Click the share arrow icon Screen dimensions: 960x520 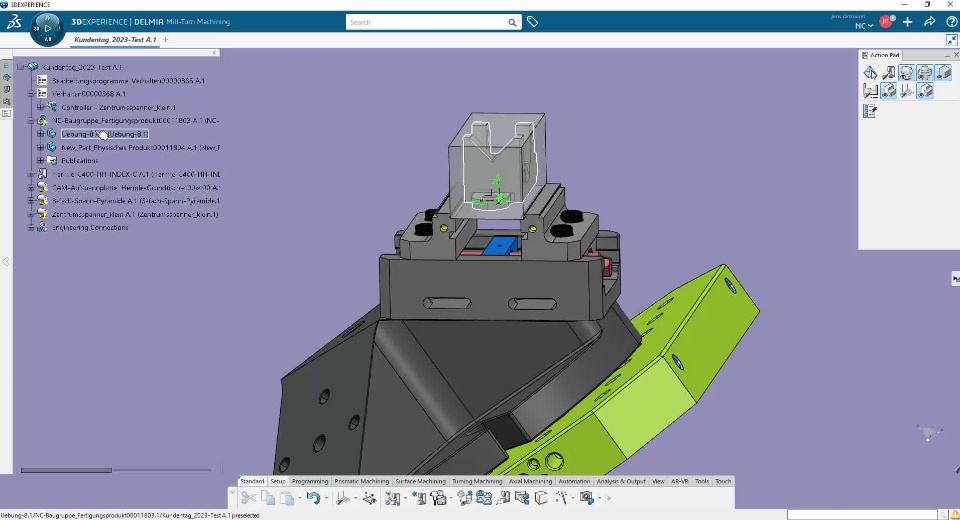click(x=929, y=22)
